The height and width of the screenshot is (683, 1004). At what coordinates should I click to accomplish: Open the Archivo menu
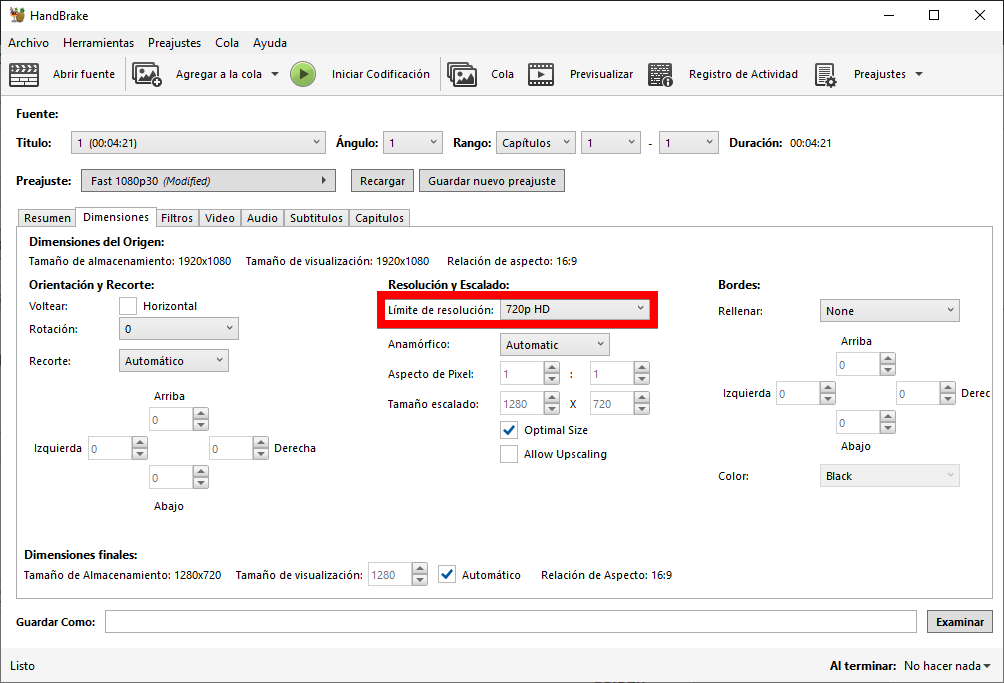[28, 43]
